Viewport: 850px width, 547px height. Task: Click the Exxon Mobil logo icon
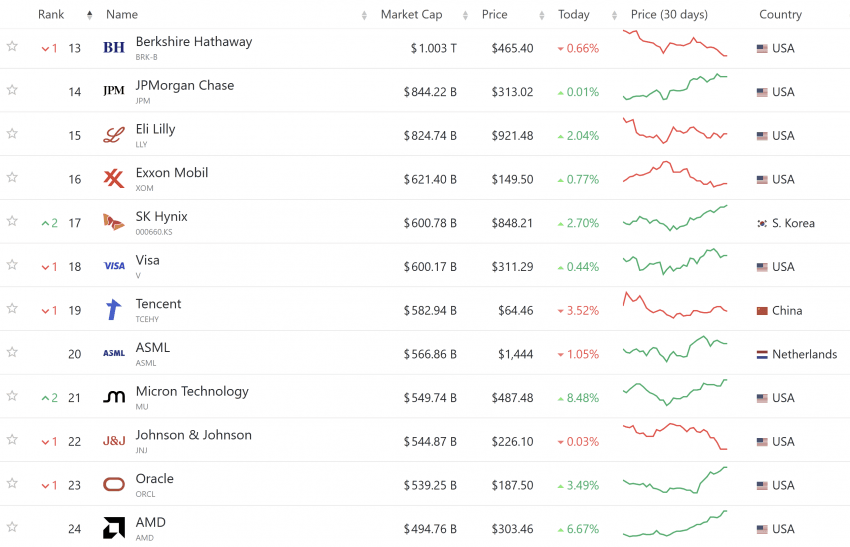(114, 178)
